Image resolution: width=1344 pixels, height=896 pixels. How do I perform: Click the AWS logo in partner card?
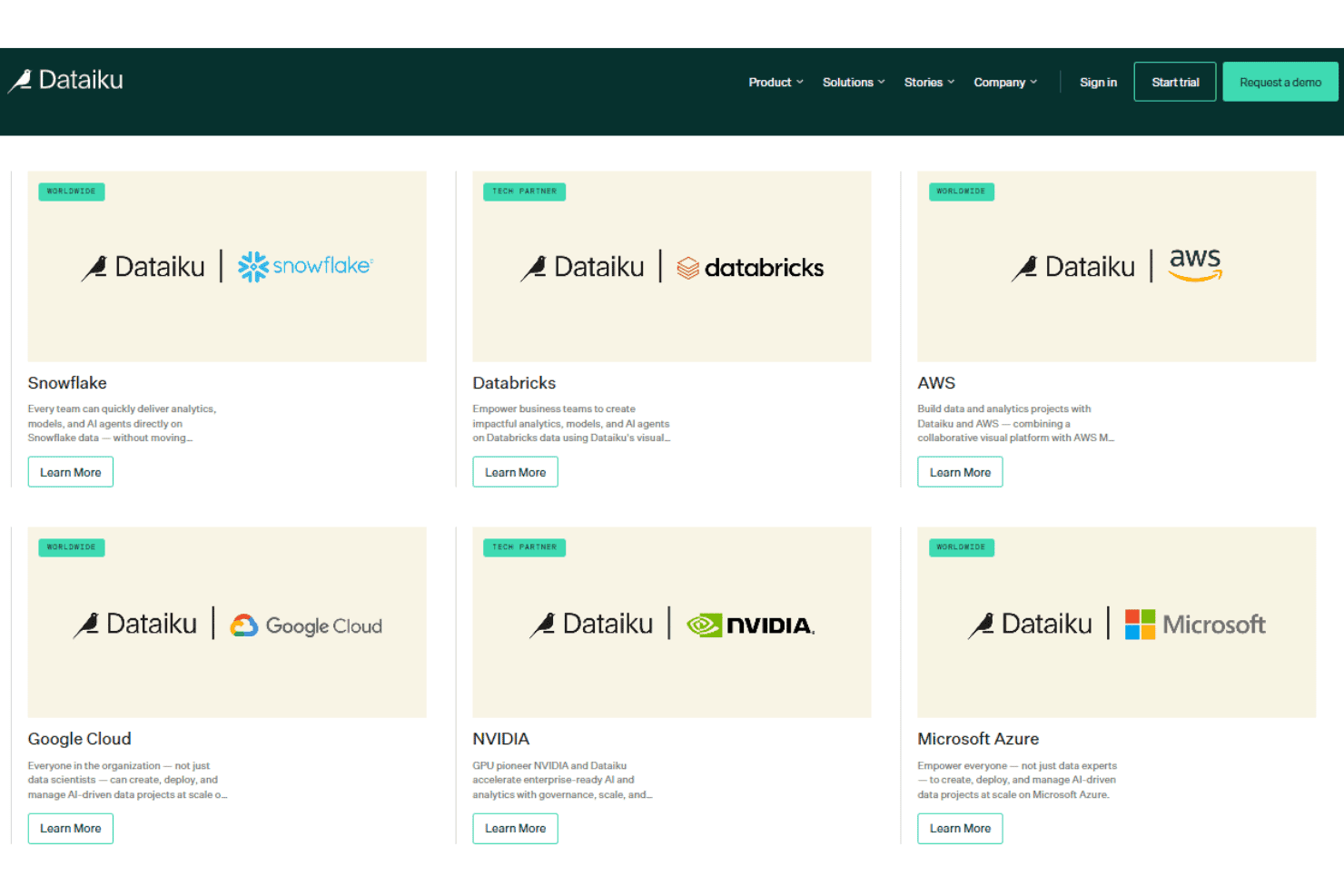pos(1195,264)
